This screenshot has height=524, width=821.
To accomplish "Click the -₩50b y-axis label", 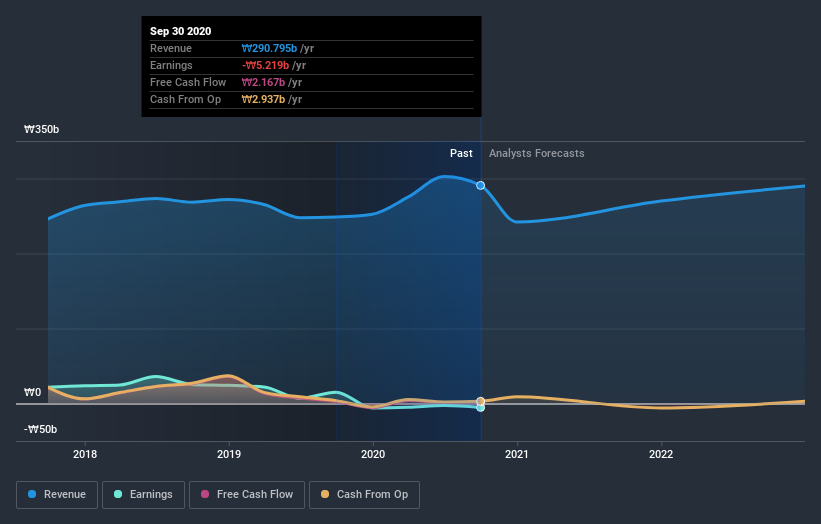I will [40, 429].
